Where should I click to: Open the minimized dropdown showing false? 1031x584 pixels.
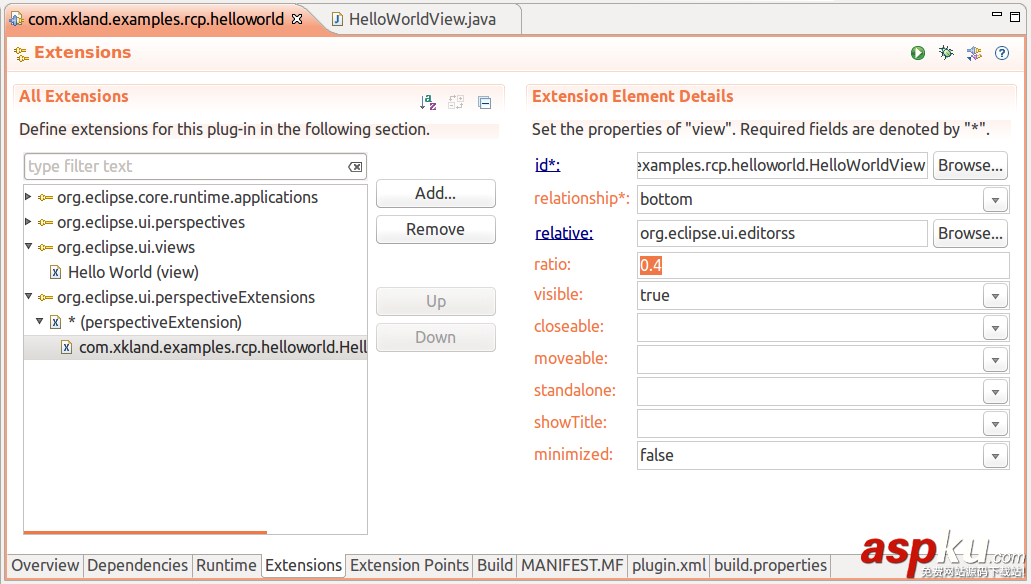[994, 456]
